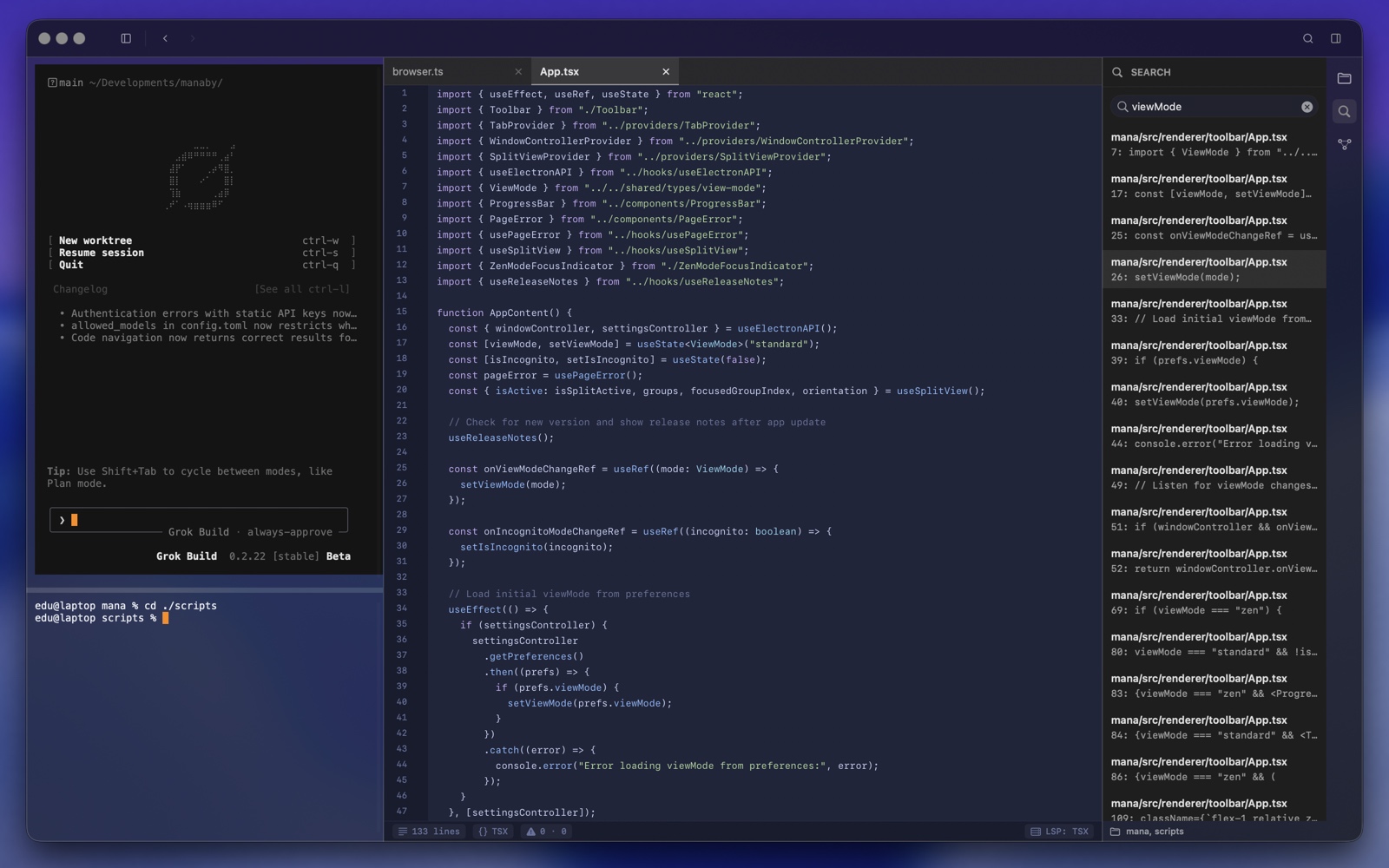Choose Resume session in Grok Build
Viewport: 1389px width, 868px height.
click(202, 253)
